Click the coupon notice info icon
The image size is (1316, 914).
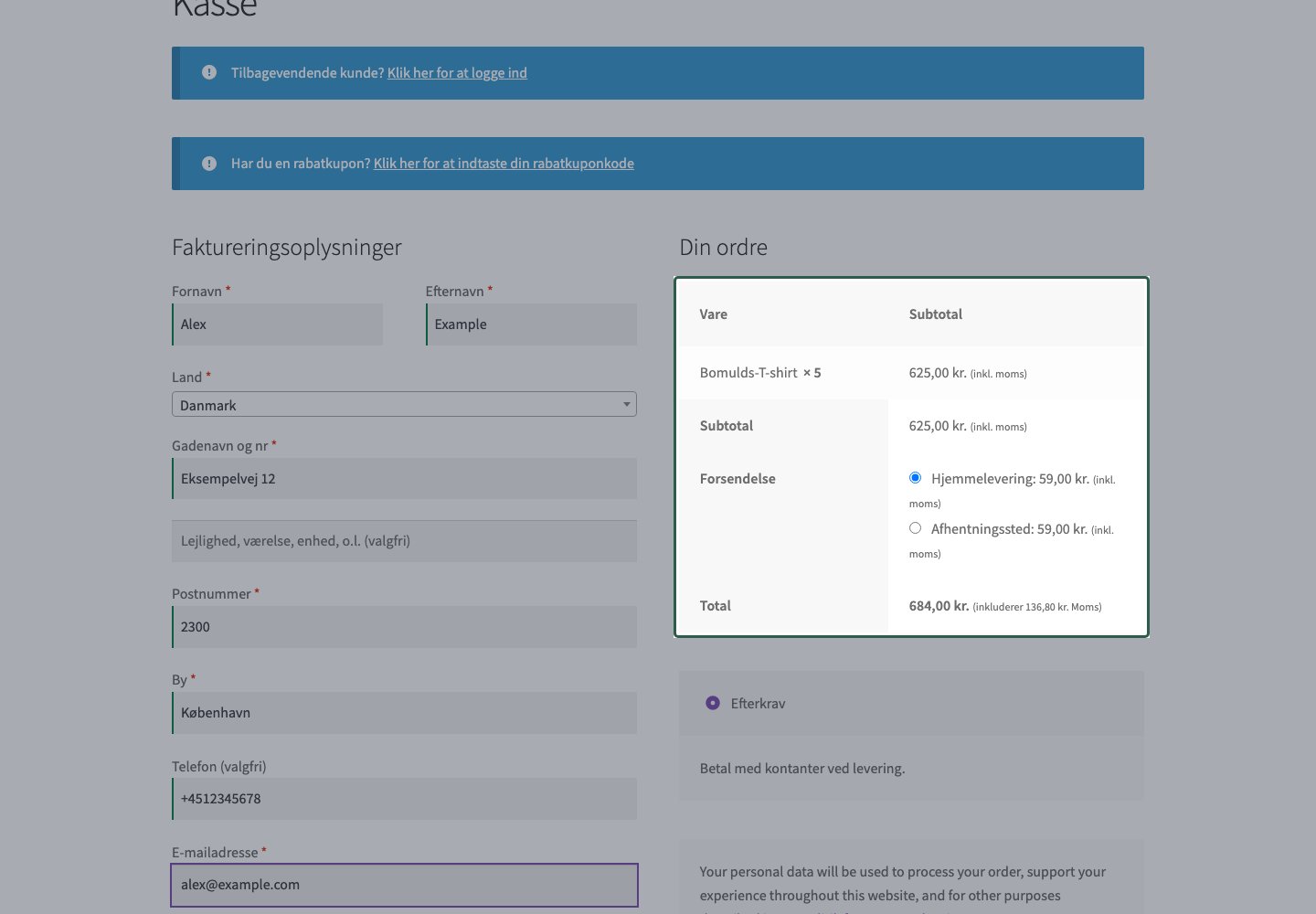pyautogui.click(x=209, y=164)
